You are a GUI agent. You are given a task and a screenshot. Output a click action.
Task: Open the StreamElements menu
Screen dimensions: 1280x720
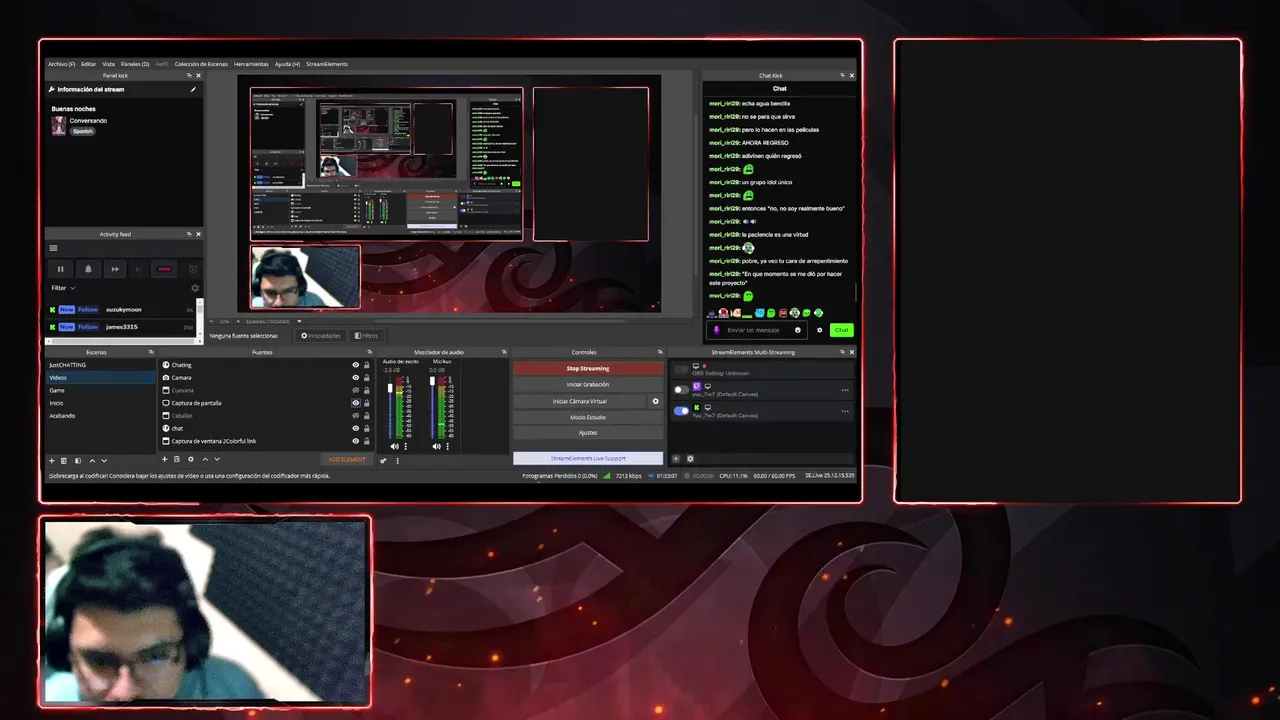[327, 64]
